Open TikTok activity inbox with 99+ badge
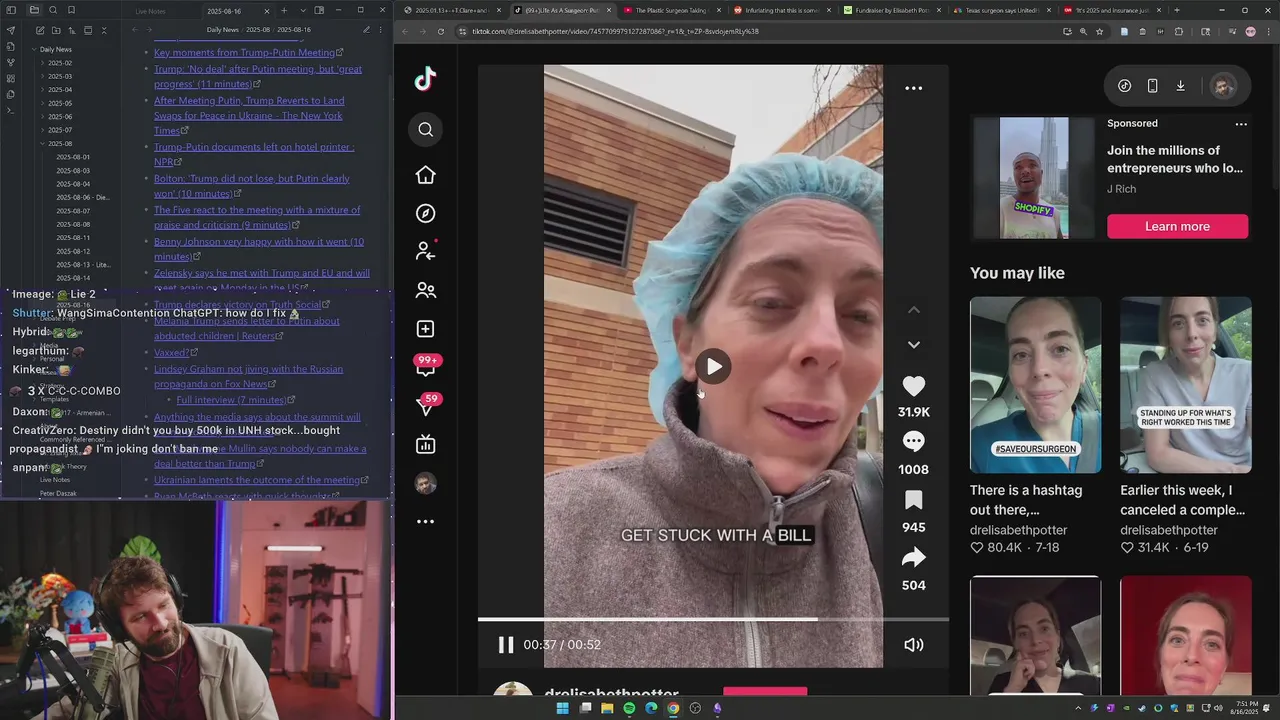Image resolution: width=1280 pixels, height=720 pixels. click(426, 366)
